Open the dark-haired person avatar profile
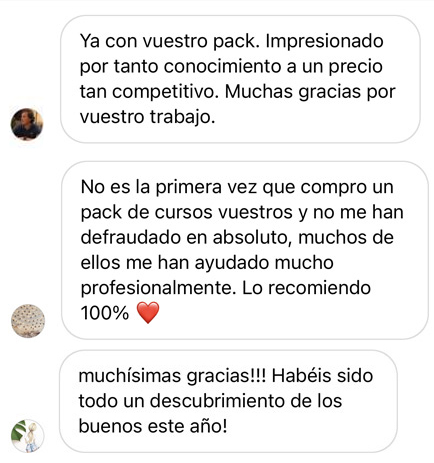Viewport: 434px width, 463px height. coord(27,124)
